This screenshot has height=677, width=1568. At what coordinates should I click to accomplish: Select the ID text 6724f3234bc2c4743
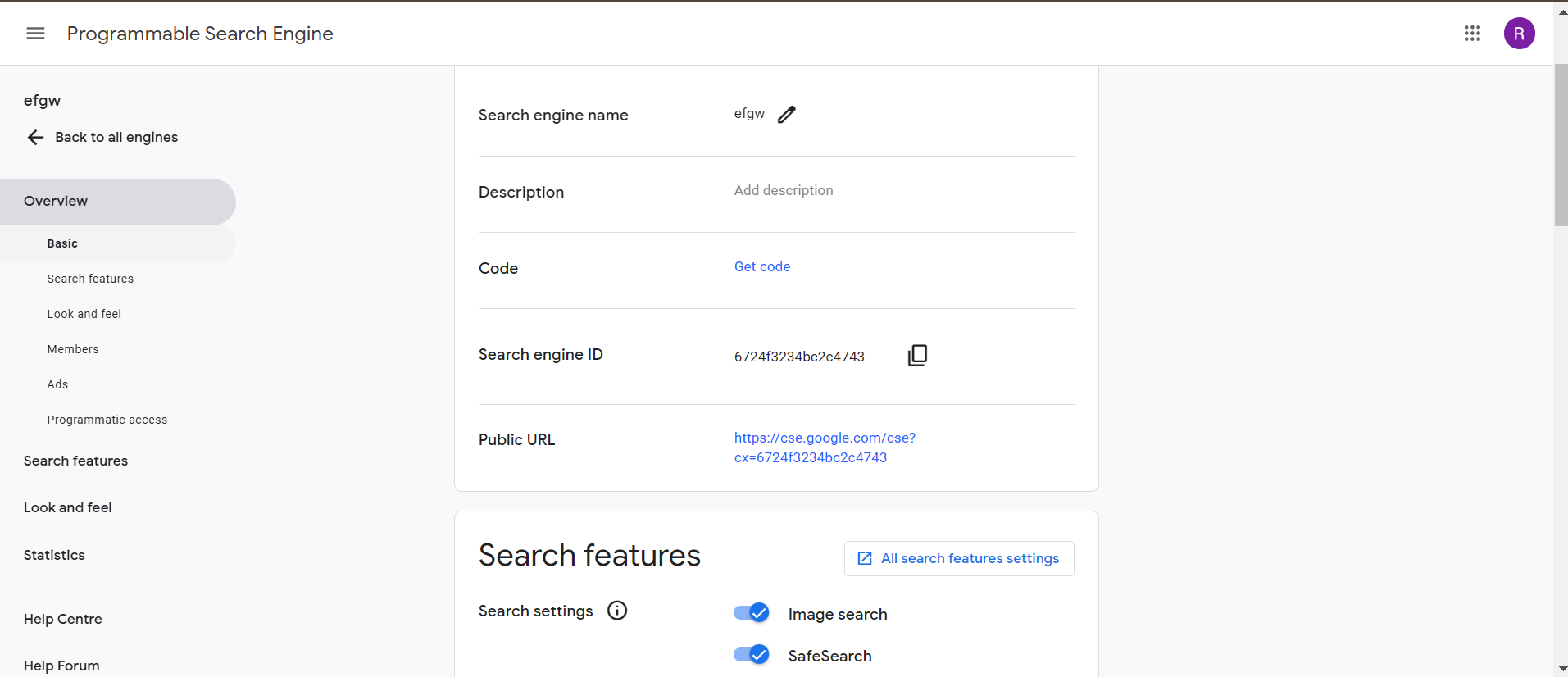point(799,357)
